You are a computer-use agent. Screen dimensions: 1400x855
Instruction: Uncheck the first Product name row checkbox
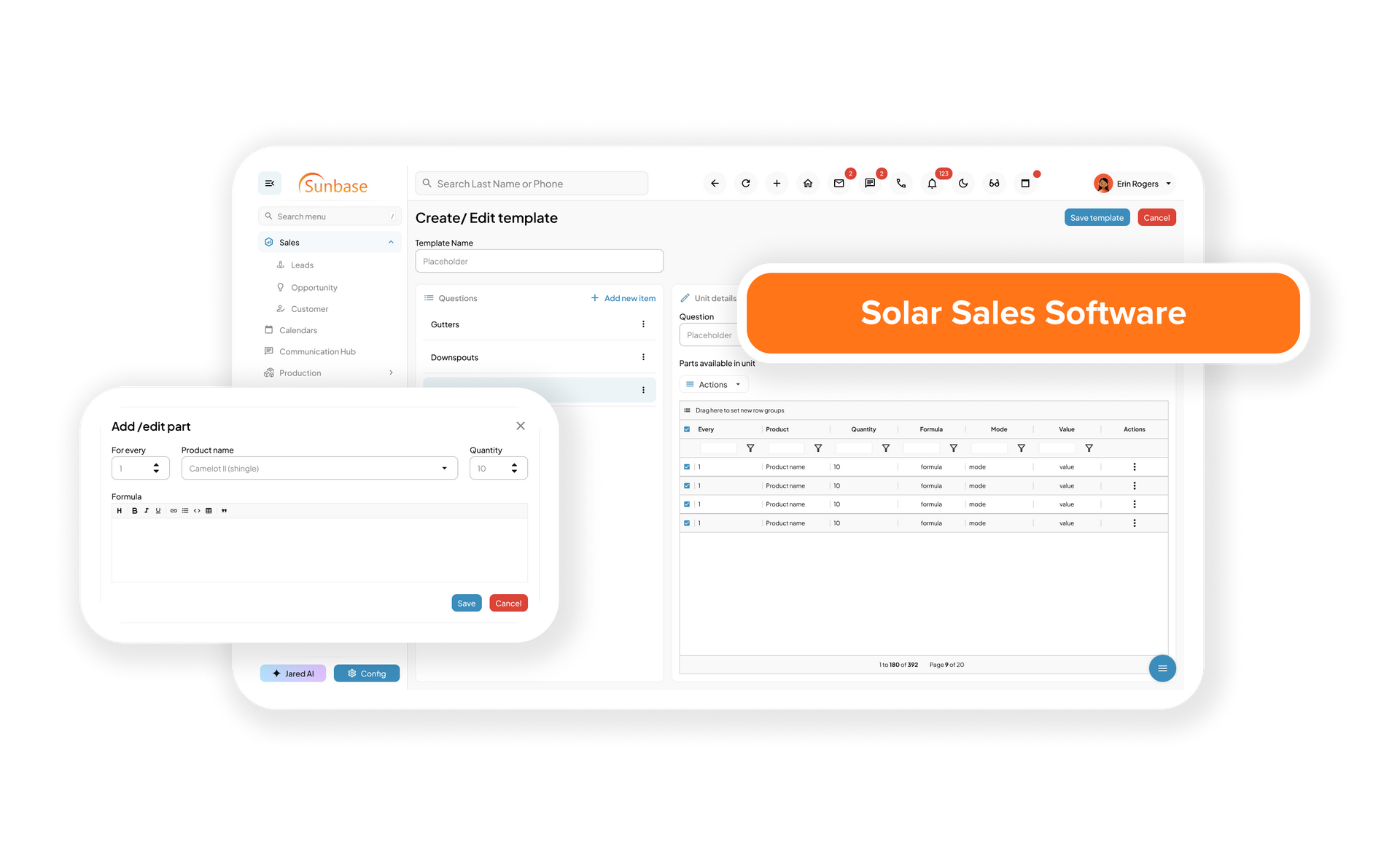point(686,466)
